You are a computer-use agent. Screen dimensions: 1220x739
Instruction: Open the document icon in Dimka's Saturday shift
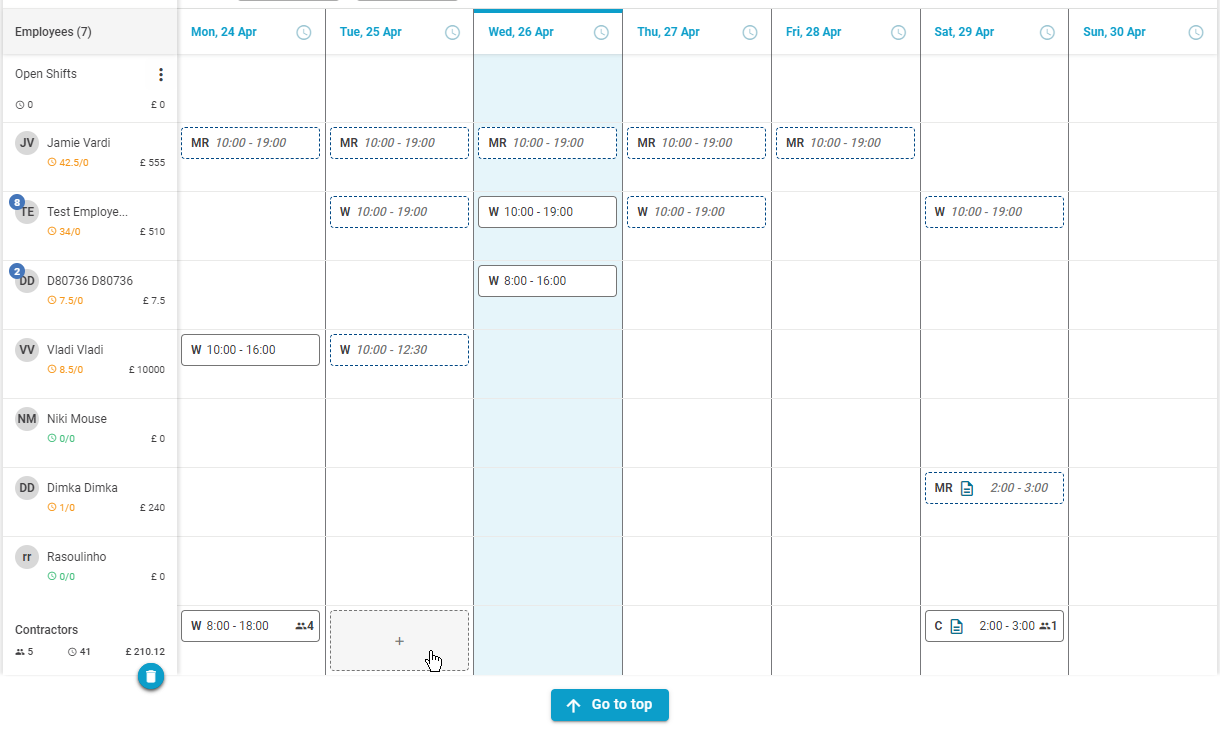(x=967, y=488)
